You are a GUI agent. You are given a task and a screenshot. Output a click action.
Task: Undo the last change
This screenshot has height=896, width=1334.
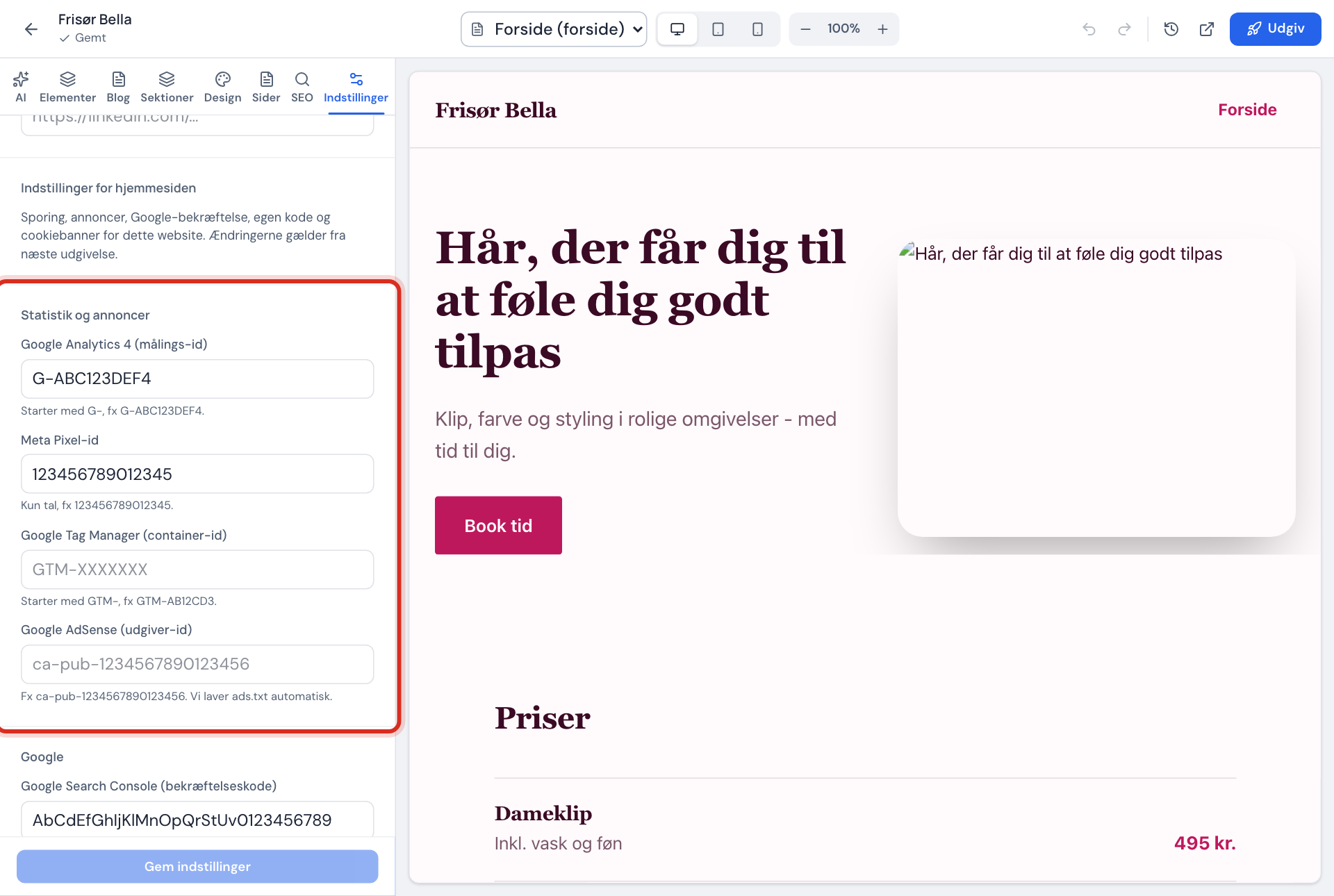coord(1089,29)
